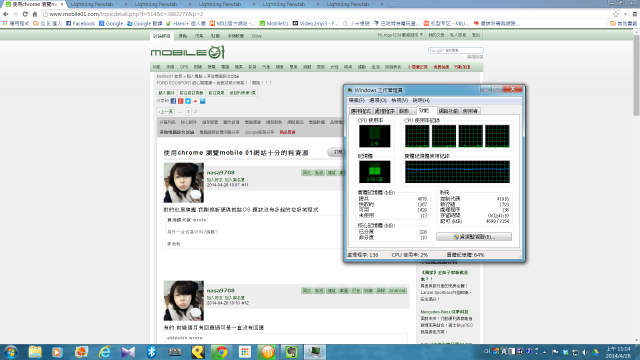Click the Google site search box
This screenshot has width=640, height=360.
456,51
